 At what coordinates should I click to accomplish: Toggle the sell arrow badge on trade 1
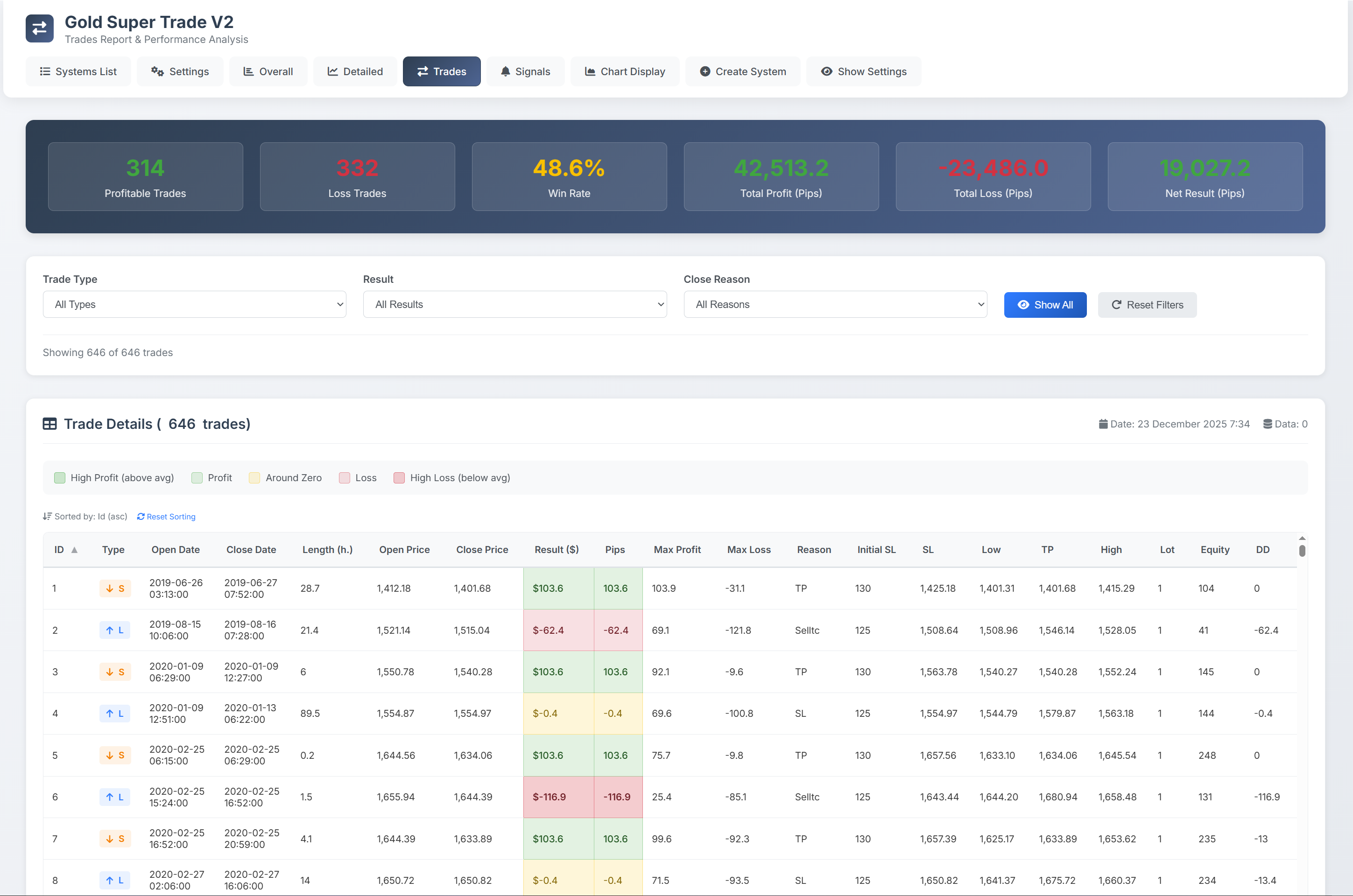pos(115,588)
